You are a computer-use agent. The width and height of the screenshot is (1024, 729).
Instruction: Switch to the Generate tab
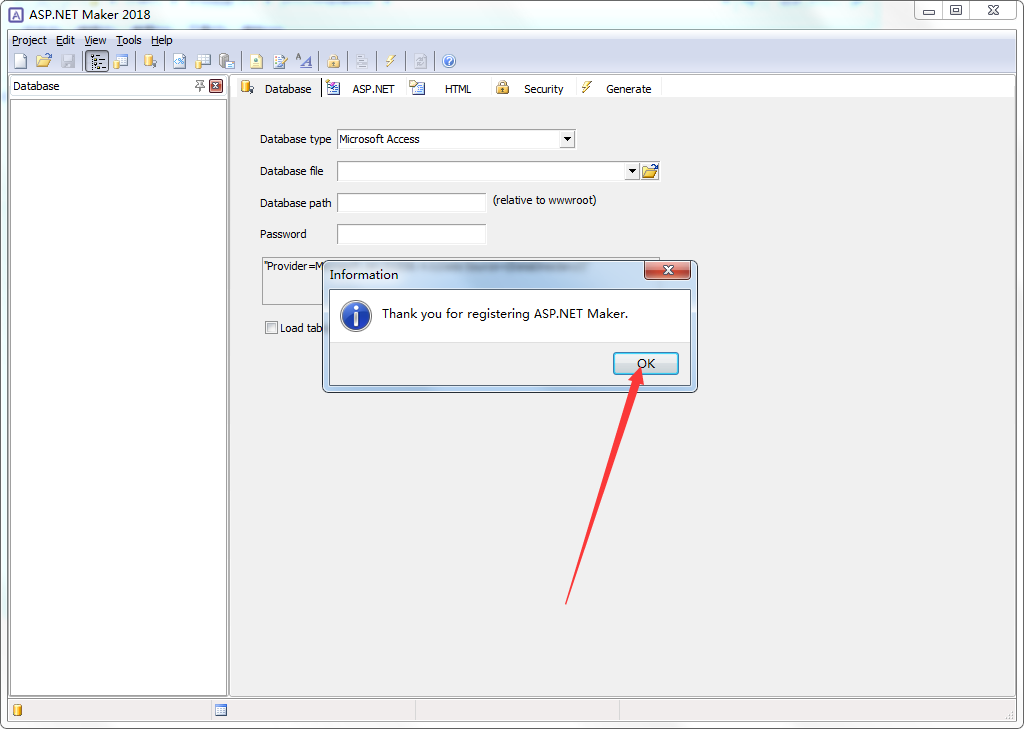click(616, 88)
